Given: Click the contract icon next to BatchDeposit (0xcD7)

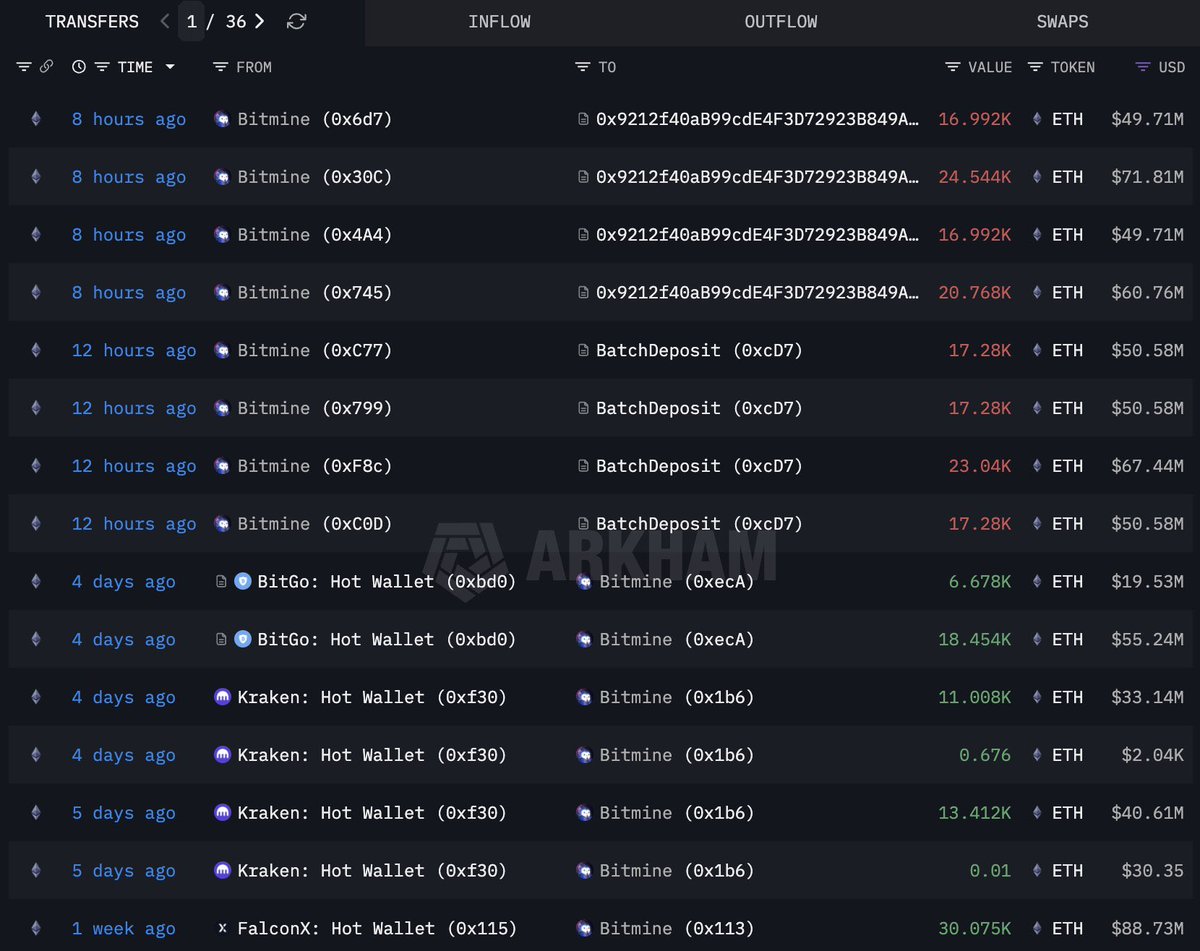Looking at the screenshot, I should pyautogui.click(x=583, y=350).
